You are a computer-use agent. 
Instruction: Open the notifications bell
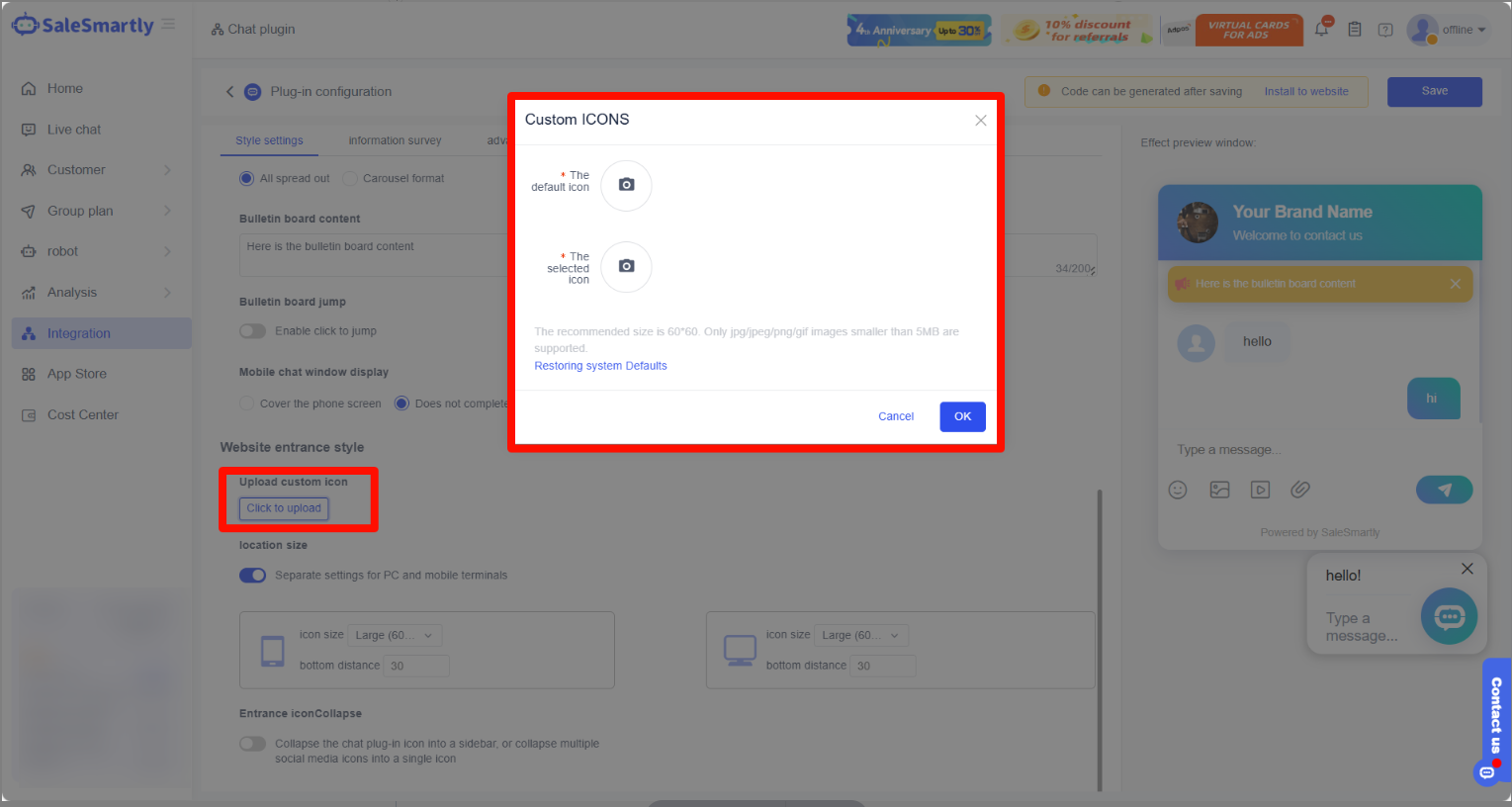(x=1322, y=29)
